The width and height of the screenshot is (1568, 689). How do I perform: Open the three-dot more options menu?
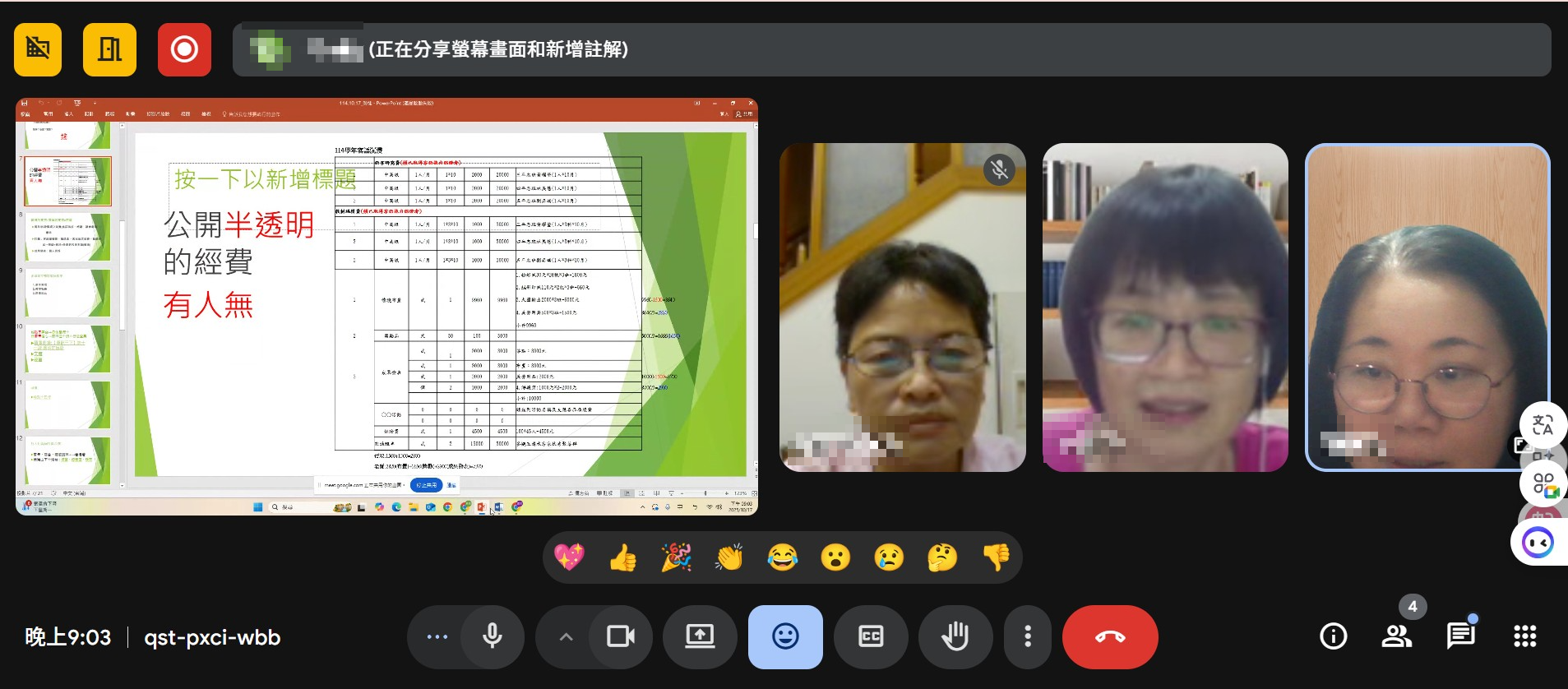1027,636
